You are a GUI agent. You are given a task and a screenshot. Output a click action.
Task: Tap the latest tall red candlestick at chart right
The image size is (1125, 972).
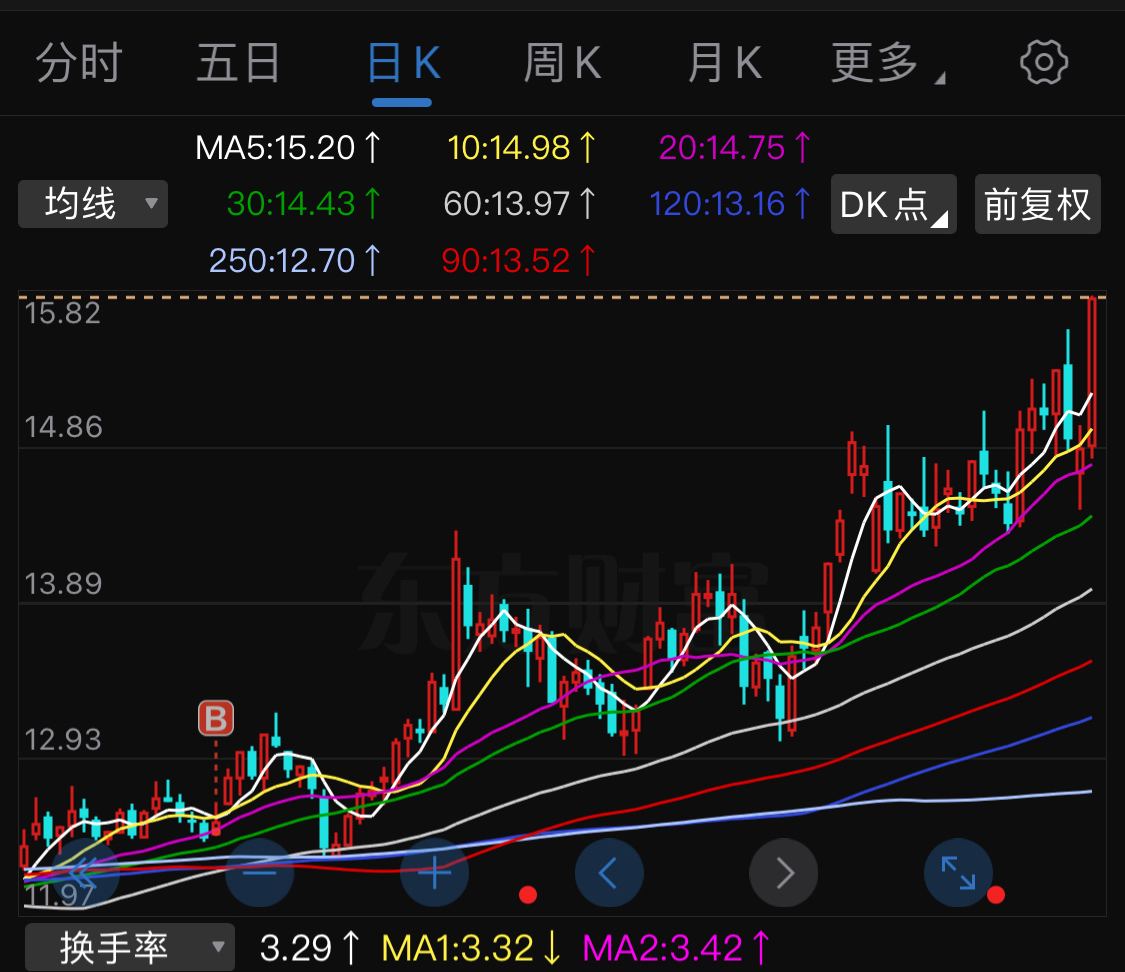(x=1092, y=377)
